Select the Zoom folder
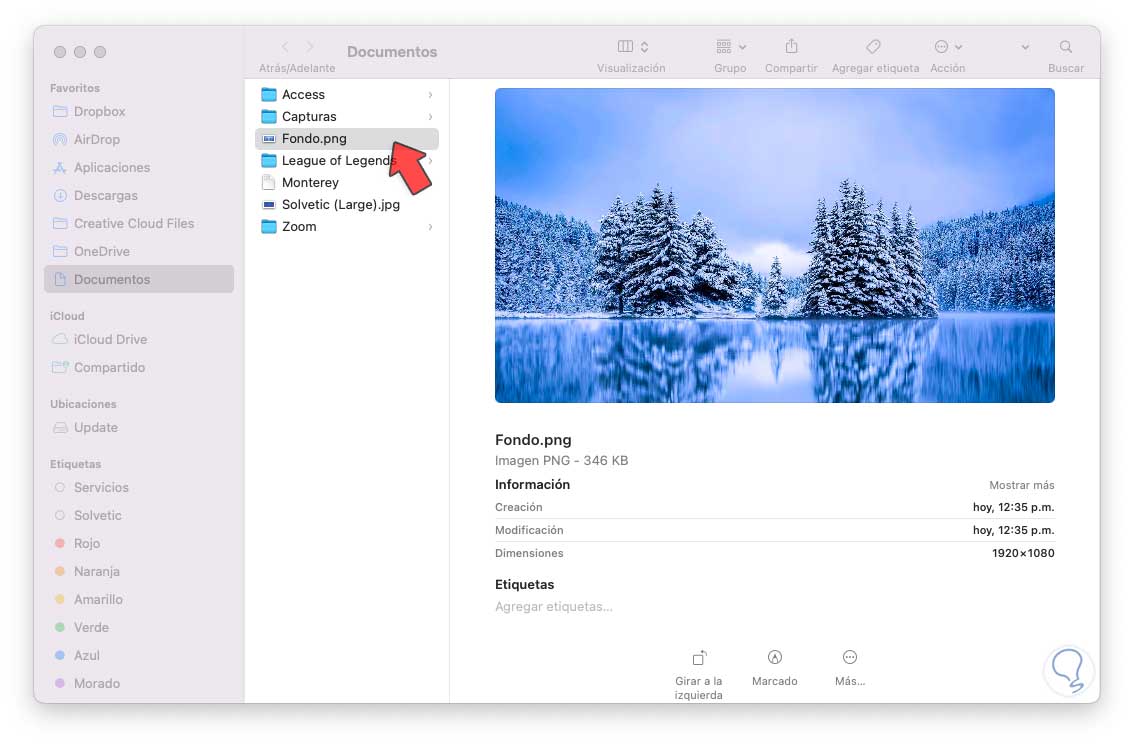The width and height of the screenshot is (1134, 745). [346, 227]
